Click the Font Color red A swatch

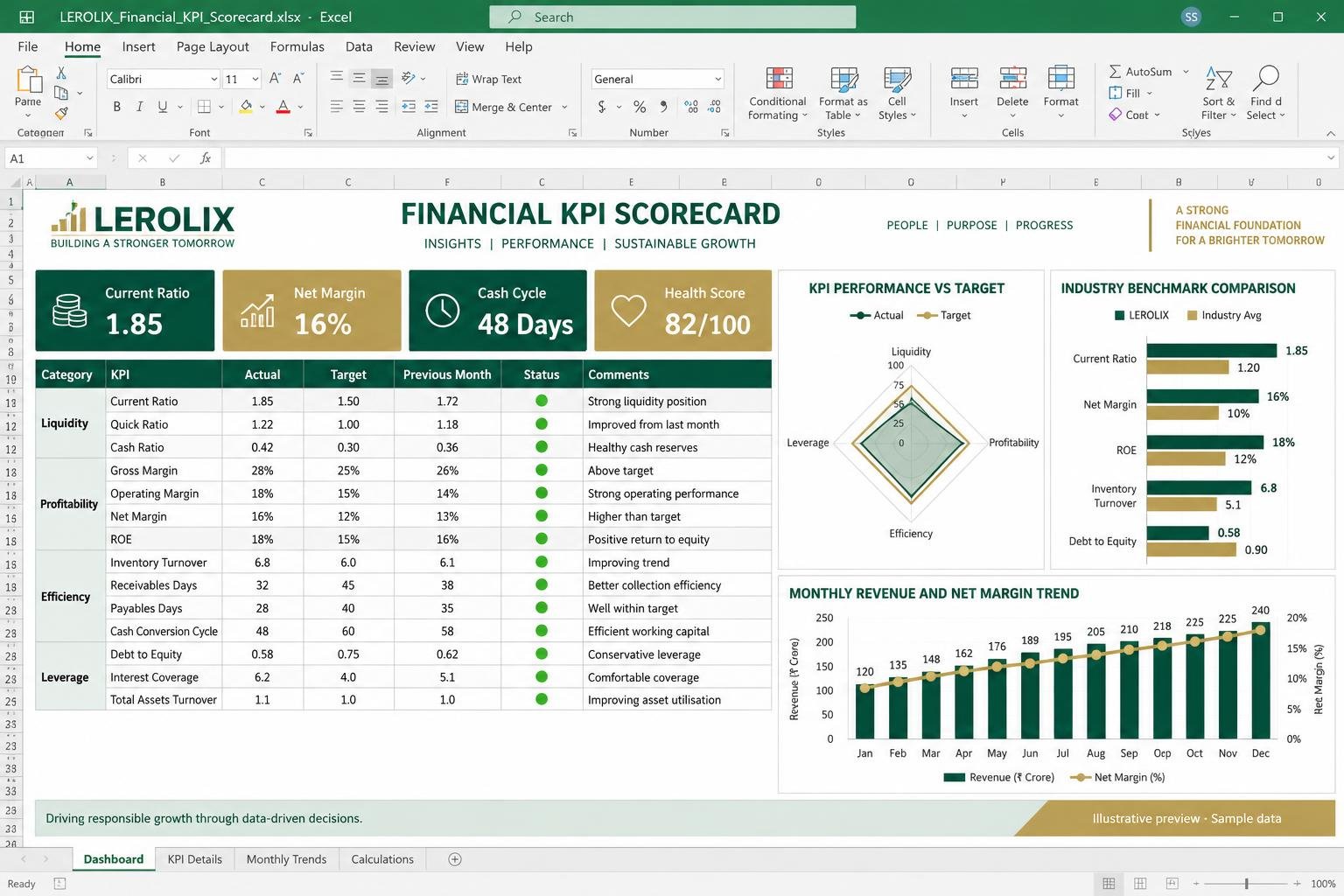pos(283,107)
